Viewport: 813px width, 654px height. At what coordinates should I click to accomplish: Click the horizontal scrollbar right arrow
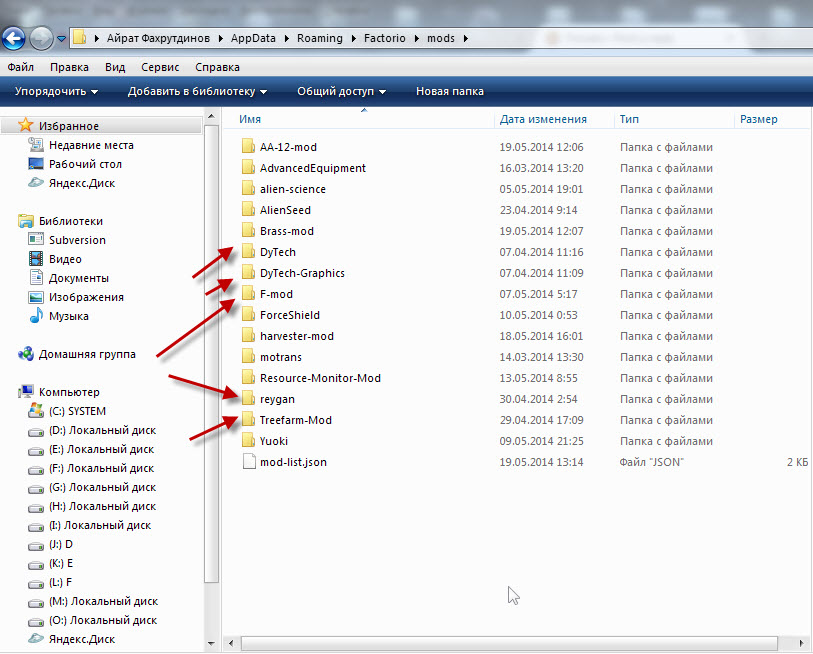[802, 644]
